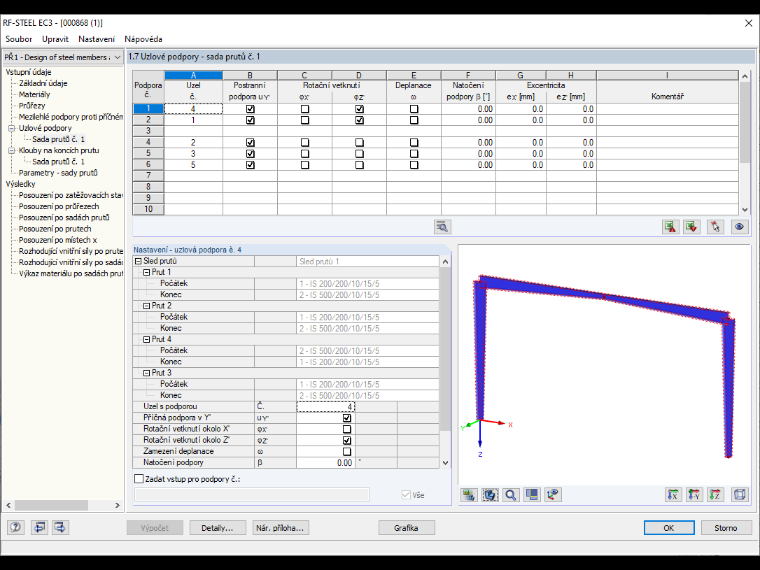This screenshot has height=570, width=760.
Task: Collapse the Prut 4 group
Action: [x=146, y=339]
